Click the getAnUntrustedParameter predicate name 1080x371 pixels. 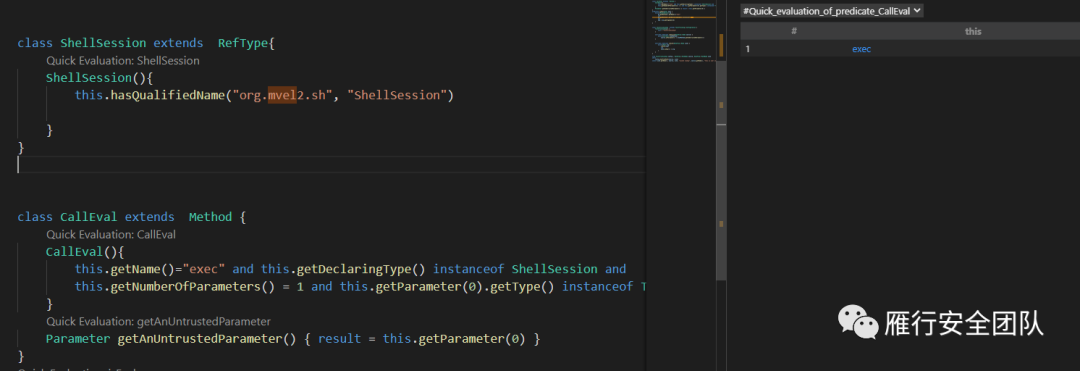196,339
